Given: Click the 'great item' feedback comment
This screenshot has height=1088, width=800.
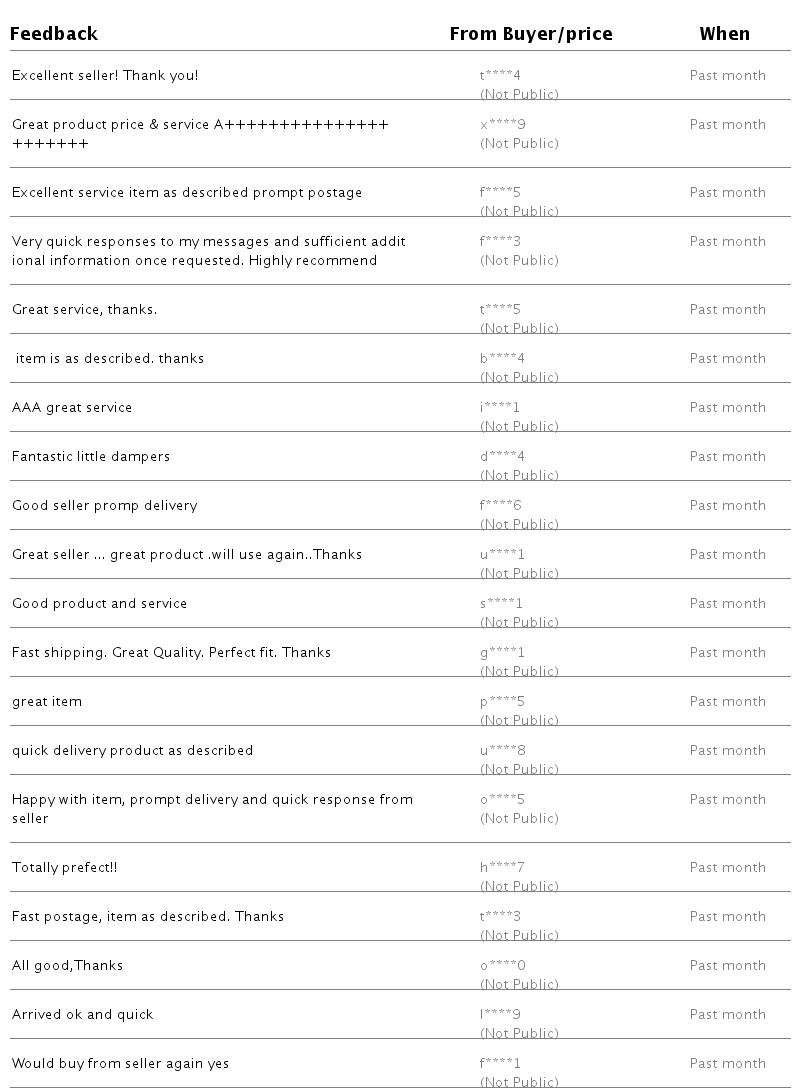Looking at the screenshot, I should pos(47,702).
